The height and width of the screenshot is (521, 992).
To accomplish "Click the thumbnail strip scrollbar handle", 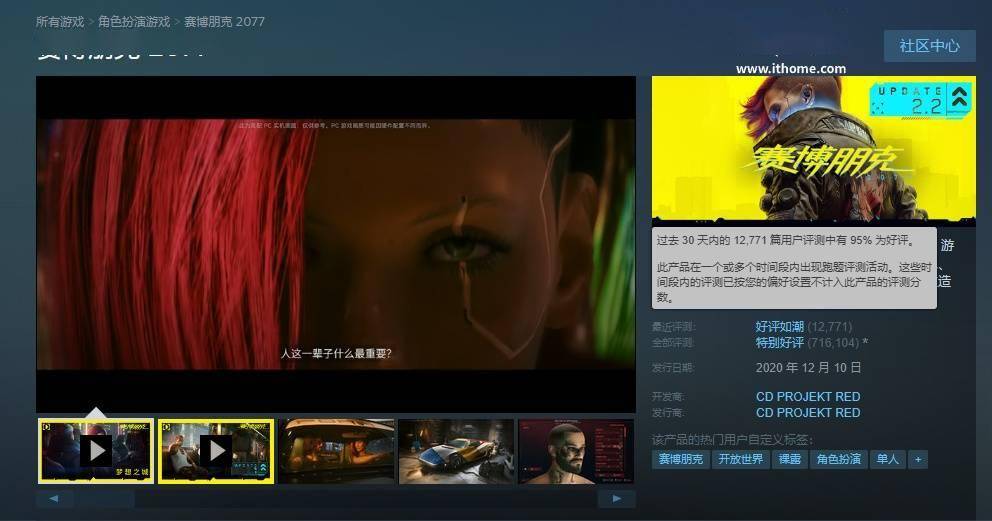I will [x=105, y=499].
